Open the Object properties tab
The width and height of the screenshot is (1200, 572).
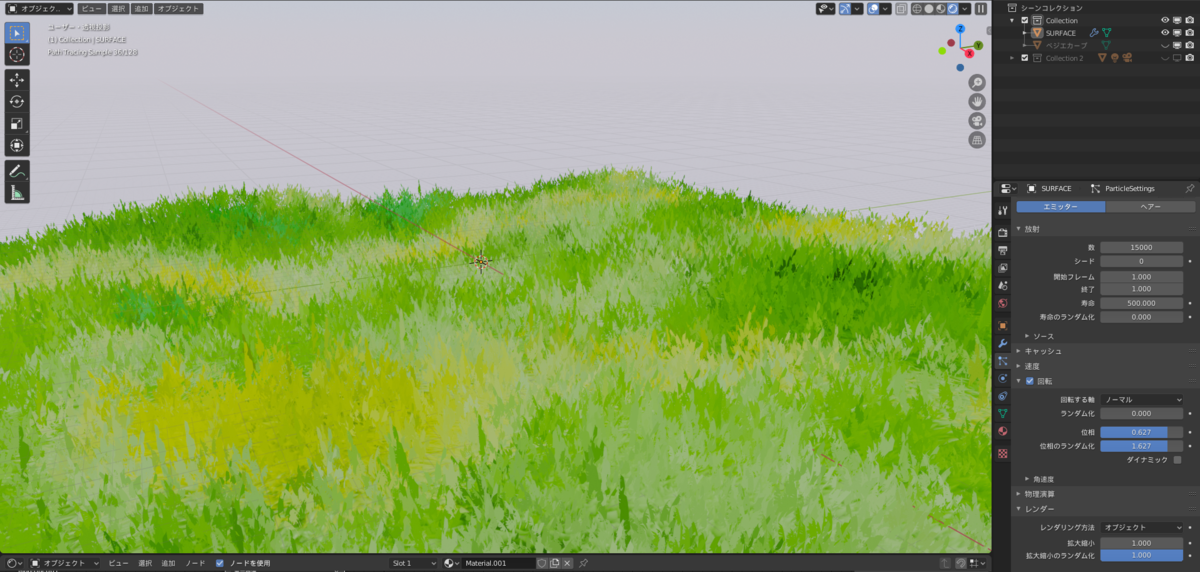(x=1003, y=325)
